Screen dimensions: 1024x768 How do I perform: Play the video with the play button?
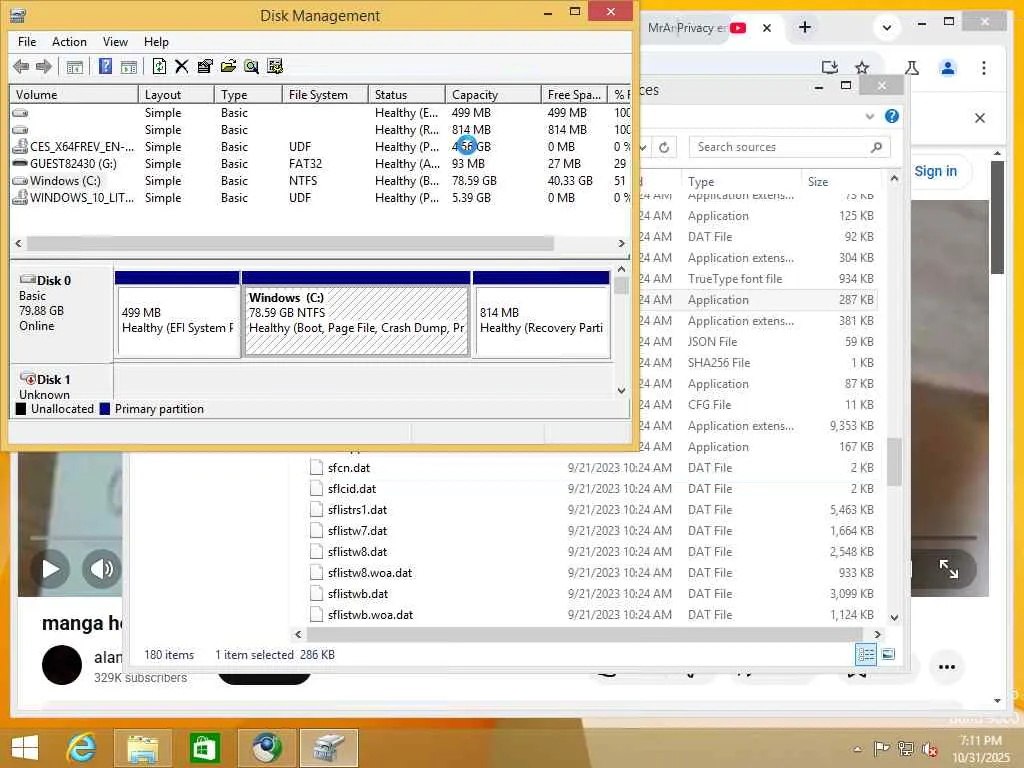click(x=50, y=569)
